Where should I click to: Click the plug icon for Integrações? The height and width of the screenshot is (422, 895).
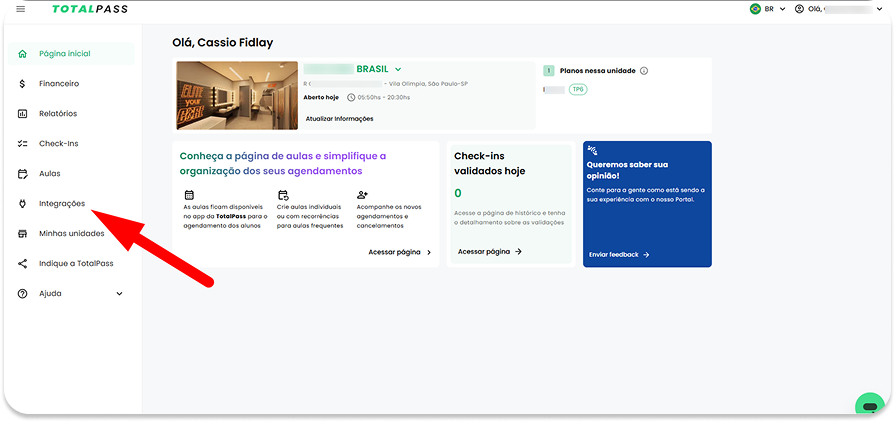22,204
